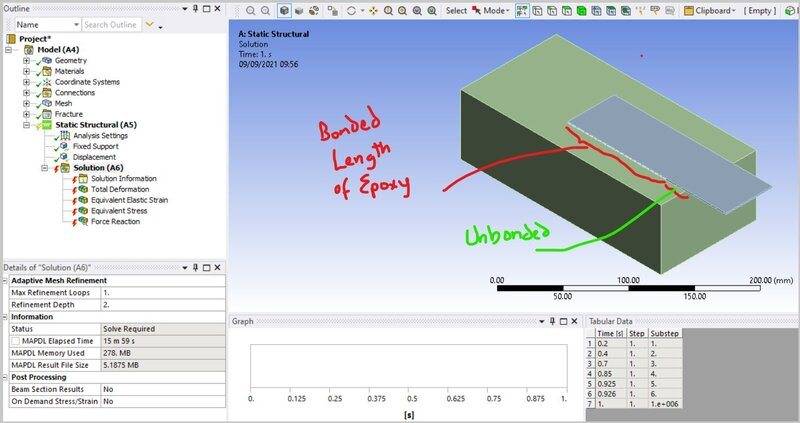Expand the Materials tree node

point(26,71)
